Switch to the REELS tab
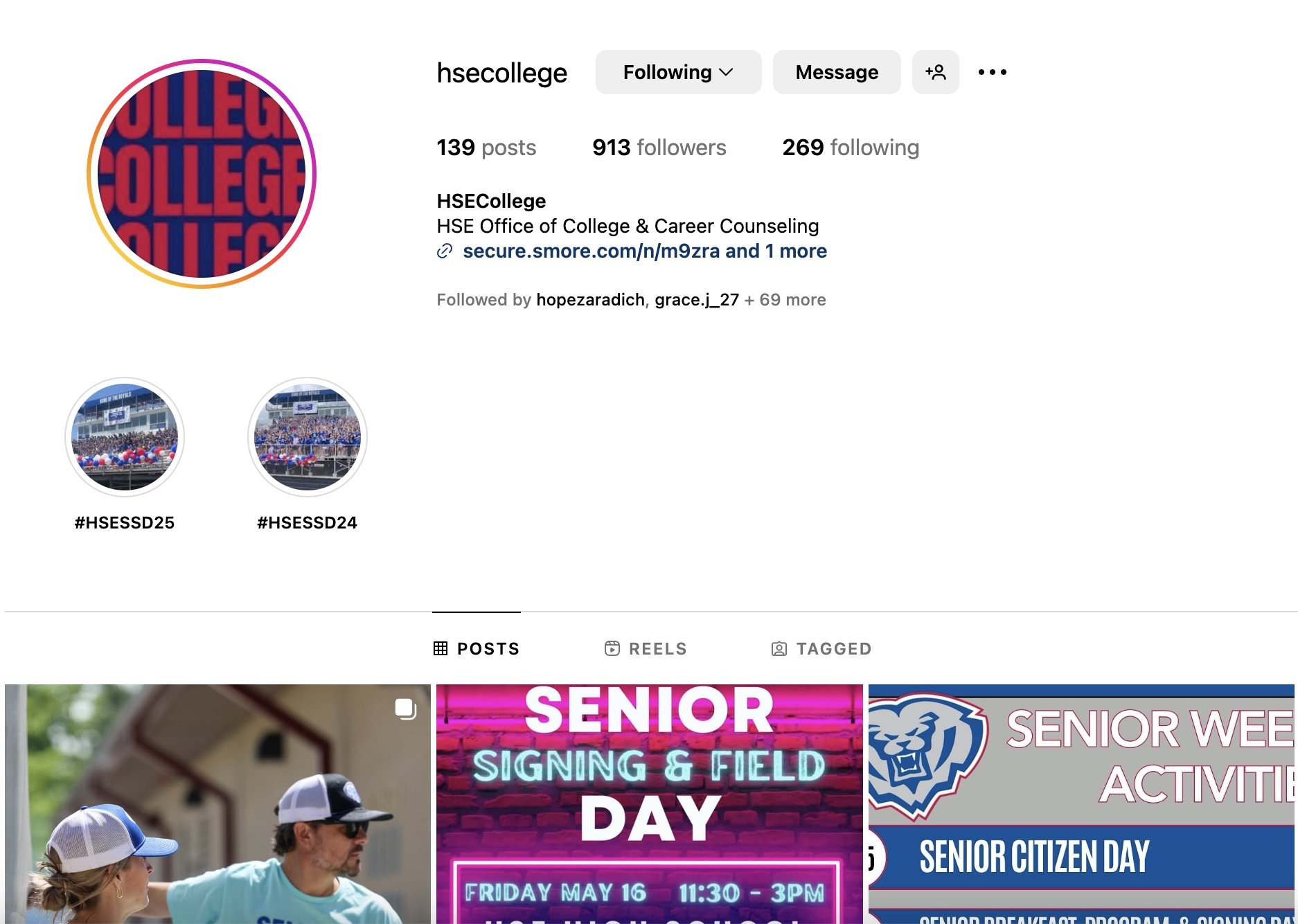The image size is (1298, 924). [646, 648]
